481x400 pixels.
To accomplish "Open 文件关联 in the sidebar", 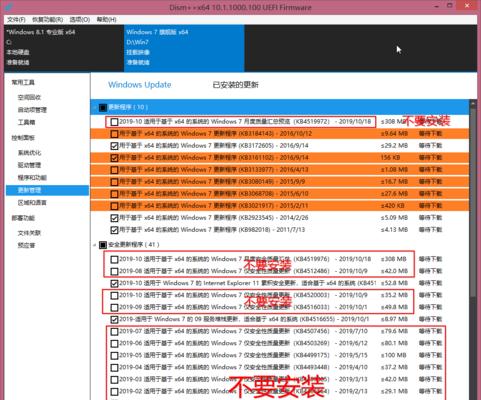I will pos(29,233).
